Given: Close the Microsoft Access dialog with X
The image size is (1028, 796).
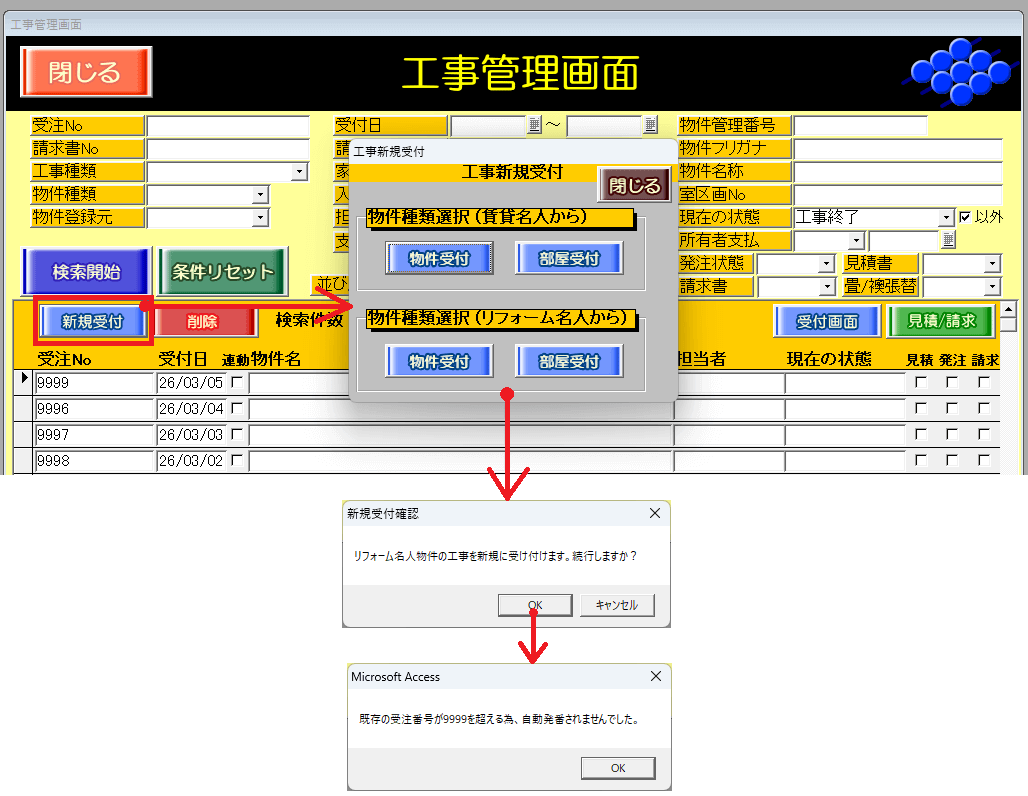Looking at the screenshot, I should [x=655, y=676].
